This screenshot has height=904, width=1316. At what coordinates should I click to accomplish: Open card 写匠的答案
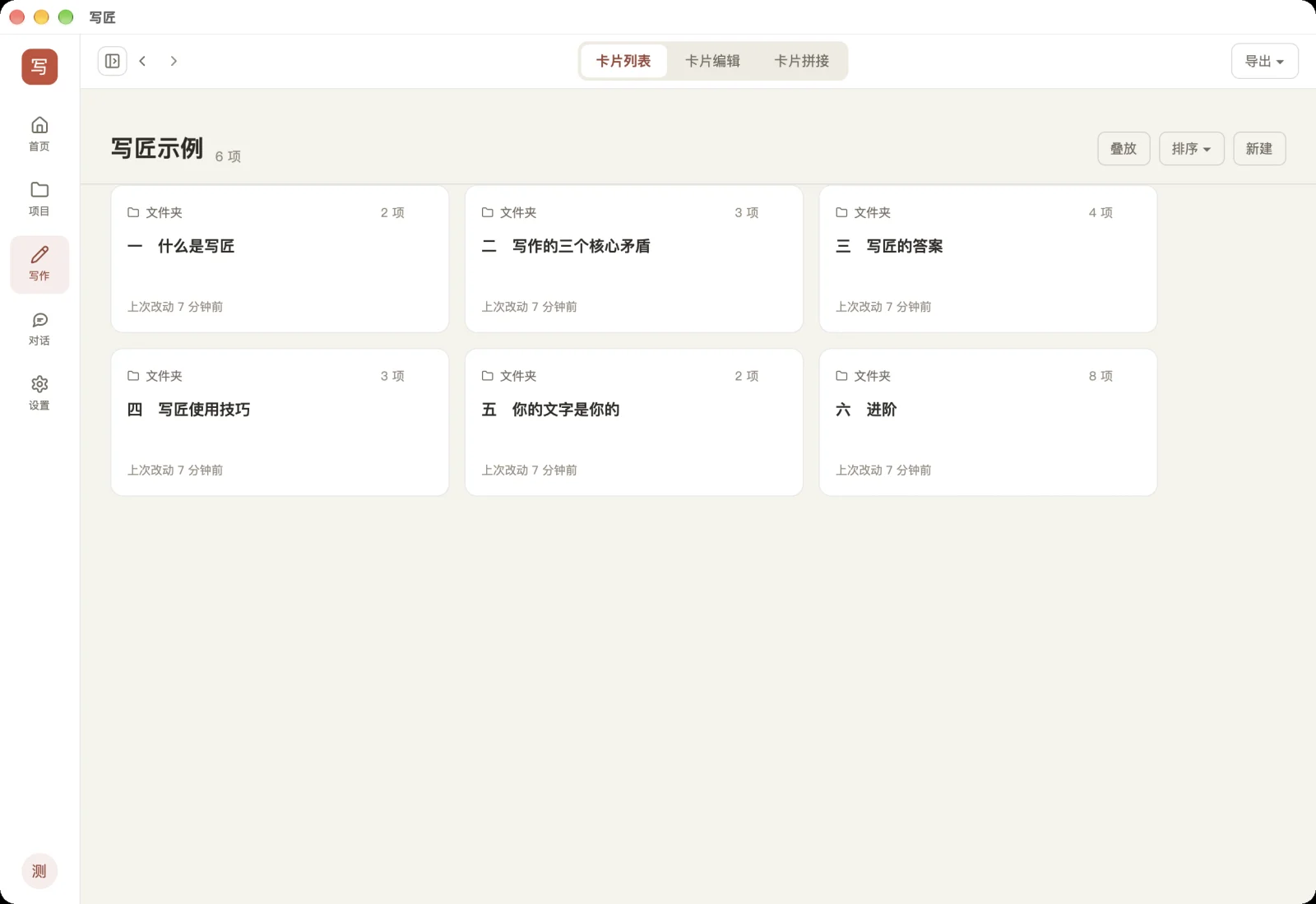(x=988, y=259)
